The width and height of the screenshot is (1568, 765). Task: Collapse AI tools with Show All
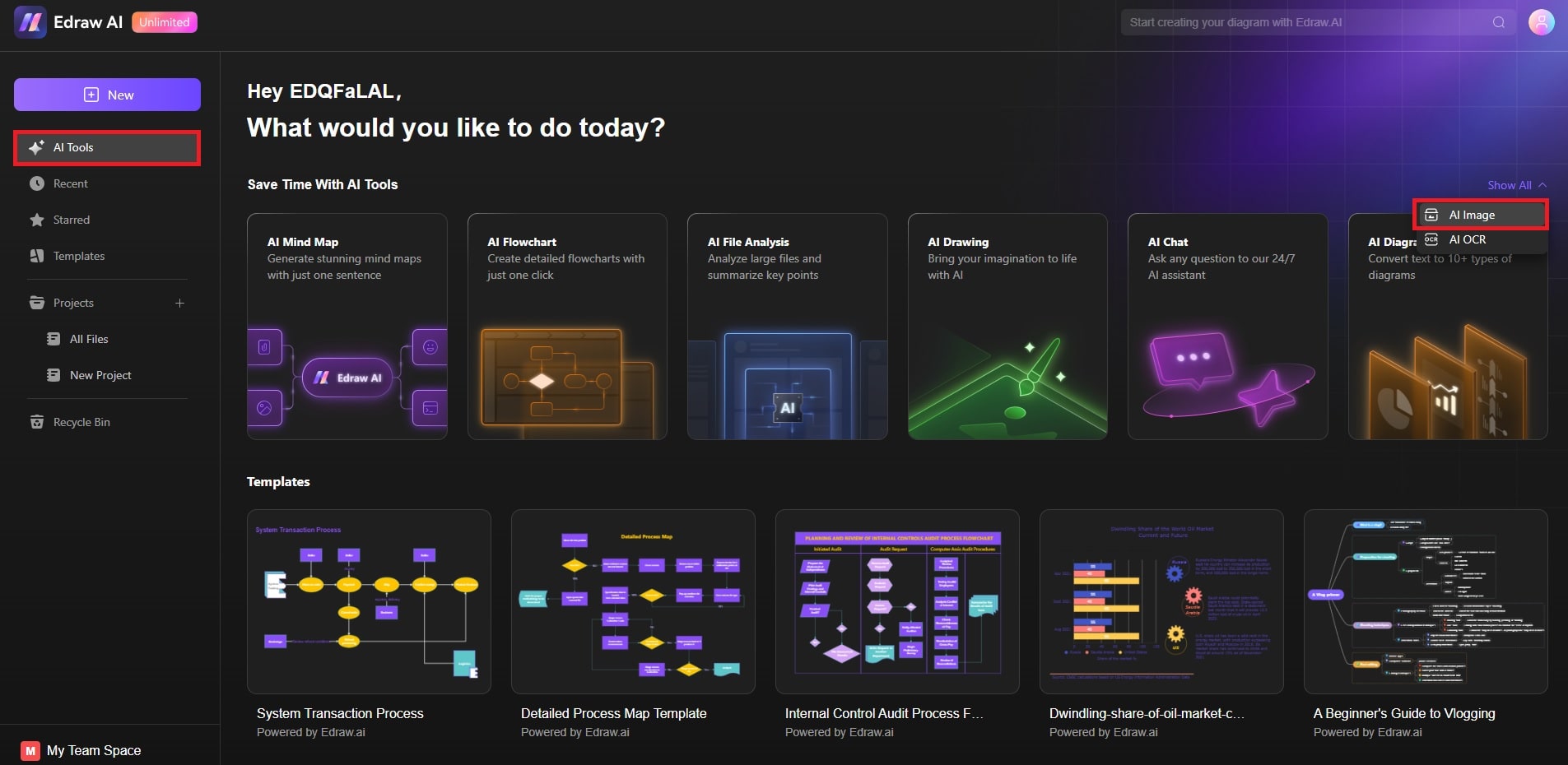tap(1517, 185)
